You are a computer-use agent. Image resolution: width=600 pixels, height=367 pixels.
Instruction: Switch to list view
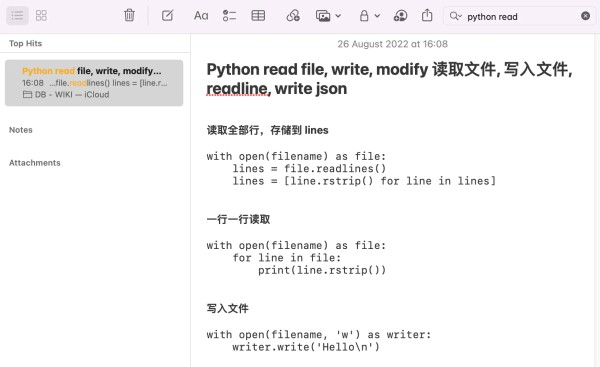17,16
